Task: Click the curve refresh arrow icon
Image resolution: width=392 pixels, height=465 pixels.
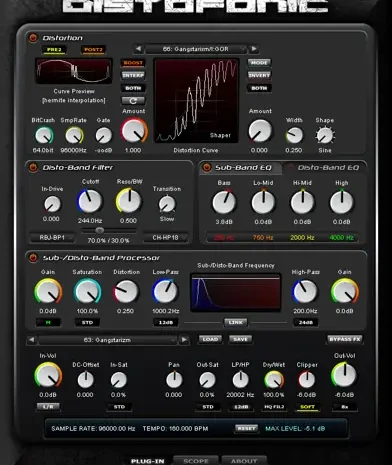Action: [x=133, y=100]
